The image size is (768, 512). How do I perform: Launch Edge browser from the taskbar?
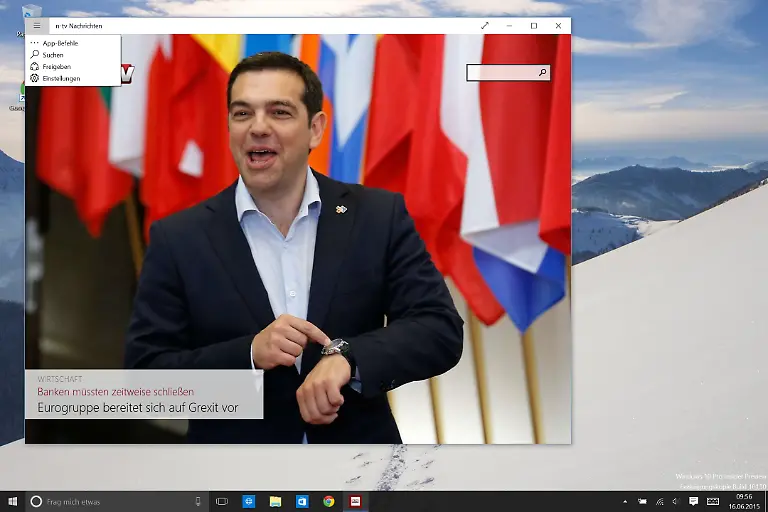click(x=249, y=501)
